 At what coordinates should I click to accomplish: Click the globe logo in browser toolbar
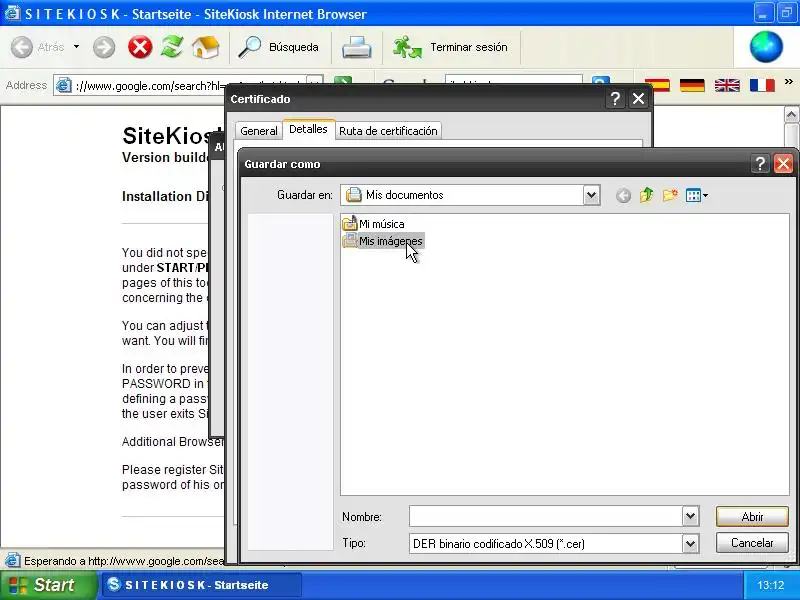point(766,47)
